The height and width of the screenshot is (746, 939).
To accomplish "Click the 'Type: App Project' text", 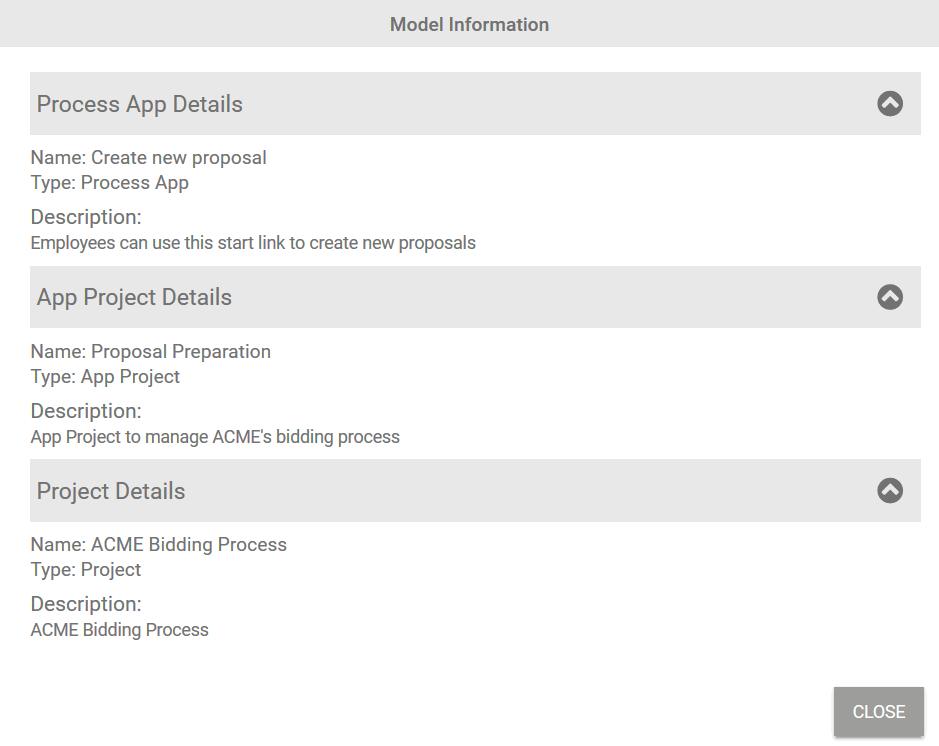I will 106,377.
